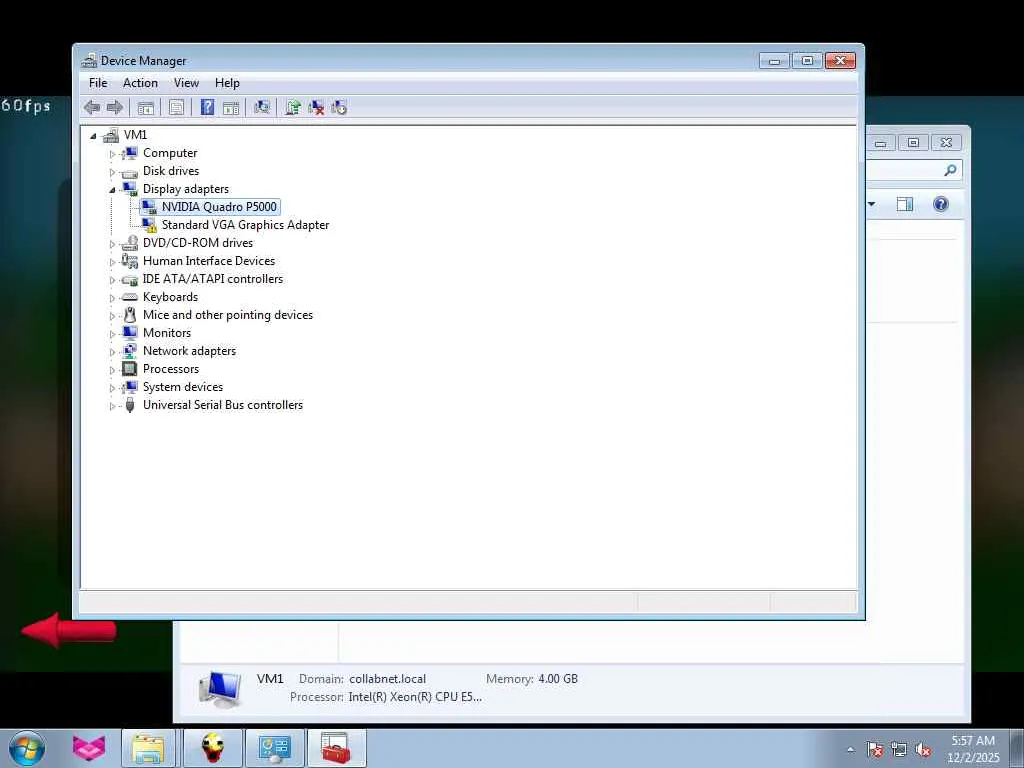This screenshot has width=1024, height=768.
Task: Click search magnifier in background Explorer window
Action: pyautogui.click(x=950, y=170)
